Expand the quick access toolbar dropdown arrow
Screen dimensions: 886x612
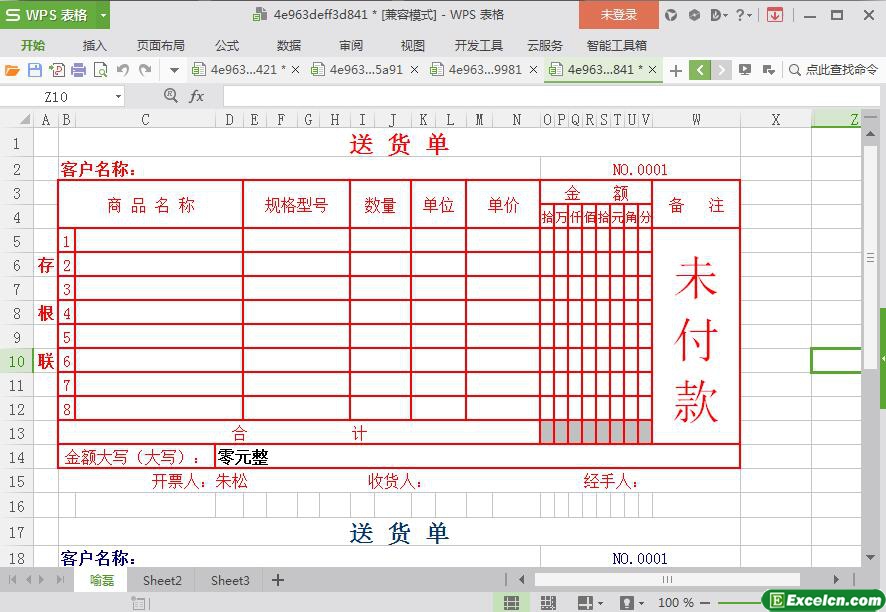pos(174,70)
